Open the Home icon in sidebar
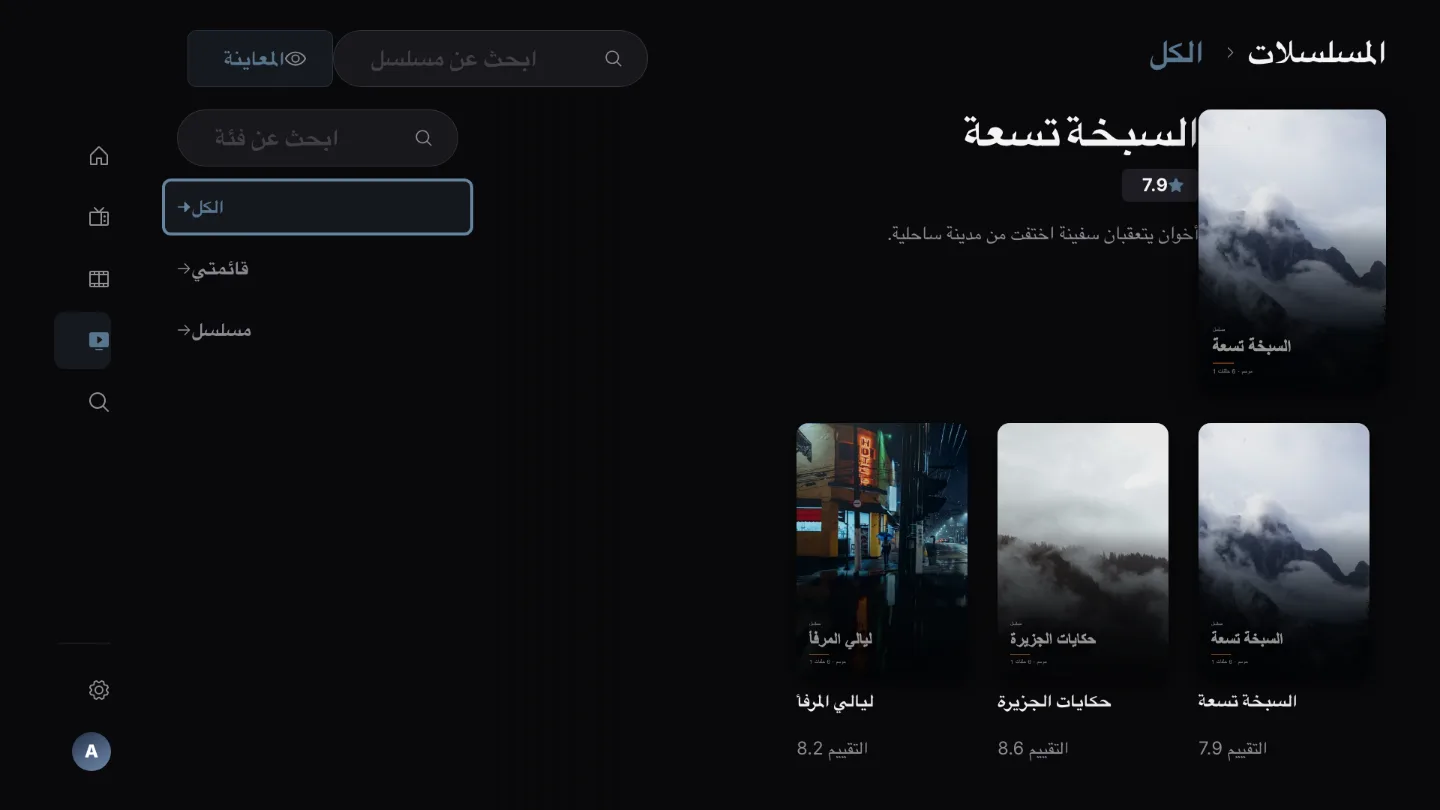Viewport: 1440px width, 810px height. (98, 156)
